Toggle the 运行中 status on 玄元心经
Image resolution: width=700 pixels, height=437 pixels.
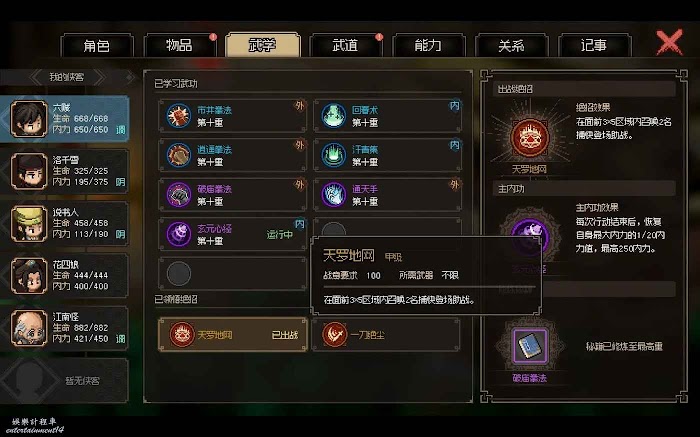[279, 234]
